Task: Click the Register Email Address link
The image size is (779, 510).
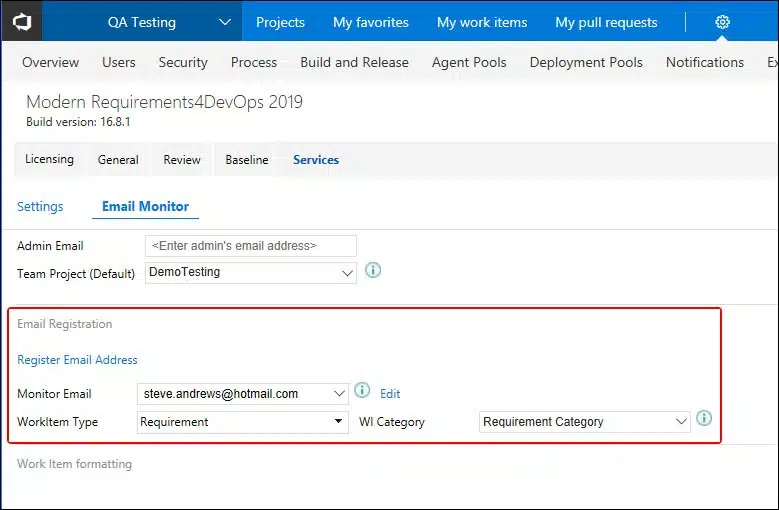Action: pos(77,360)
